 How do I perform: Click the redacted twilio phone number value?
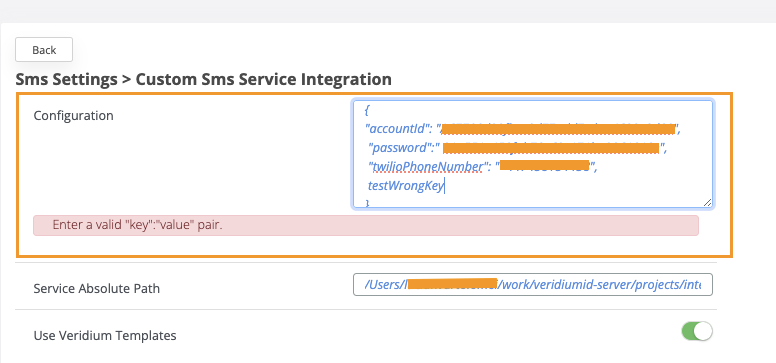[x=544, y=165]
